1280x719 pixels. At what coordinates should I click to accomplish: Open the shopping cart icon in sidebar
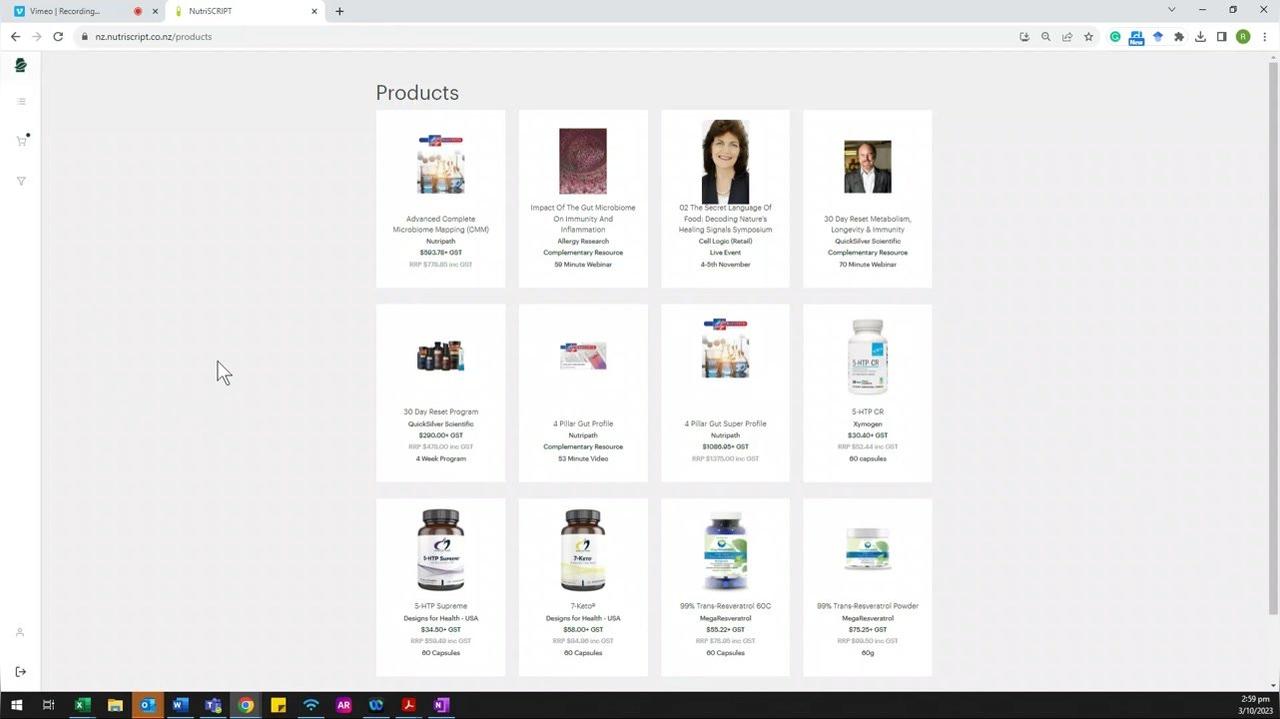(x=21, y=141)
